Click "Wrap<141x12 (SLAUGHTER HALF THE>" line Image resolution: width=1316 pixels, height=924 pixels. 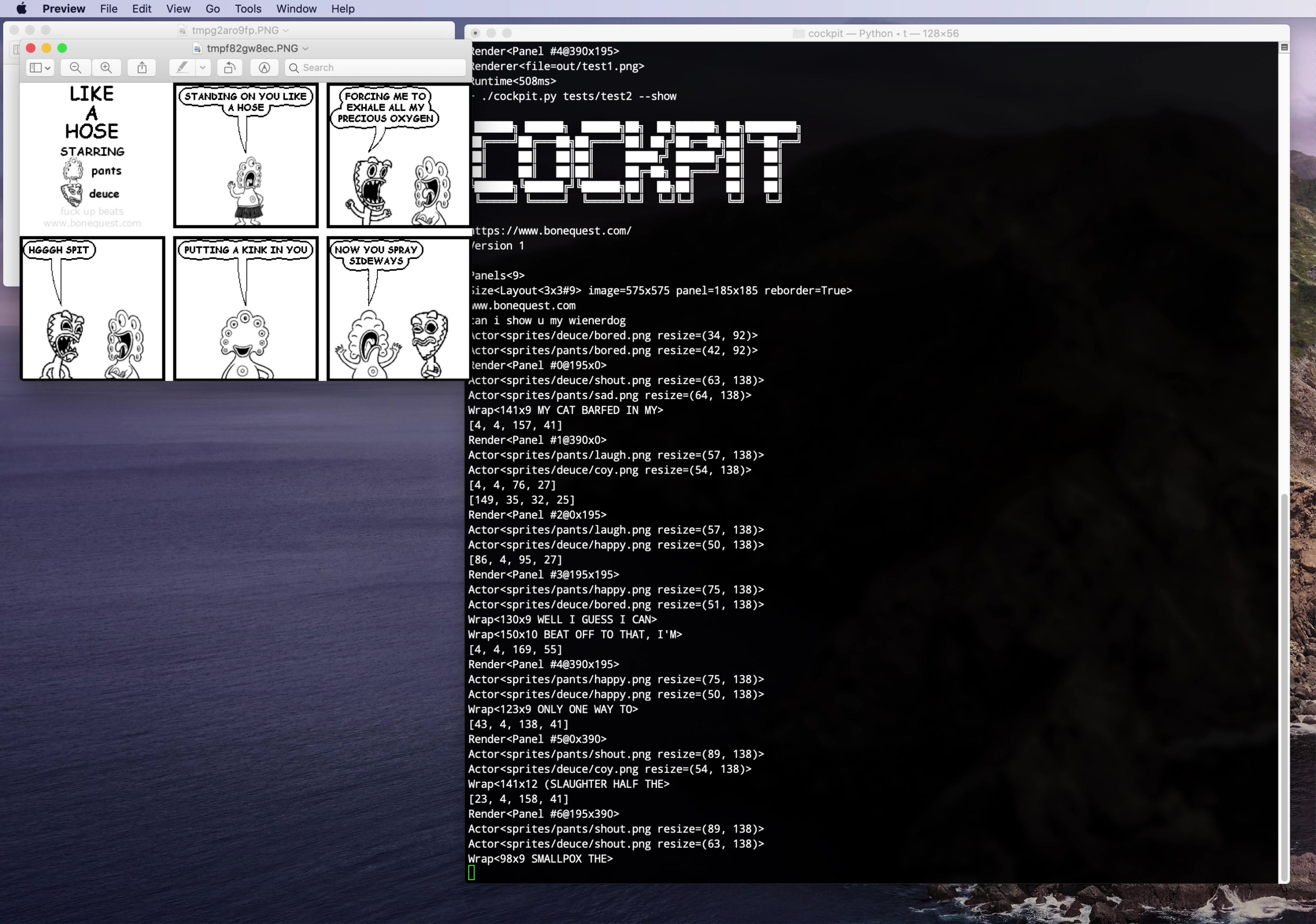(569, 784)
